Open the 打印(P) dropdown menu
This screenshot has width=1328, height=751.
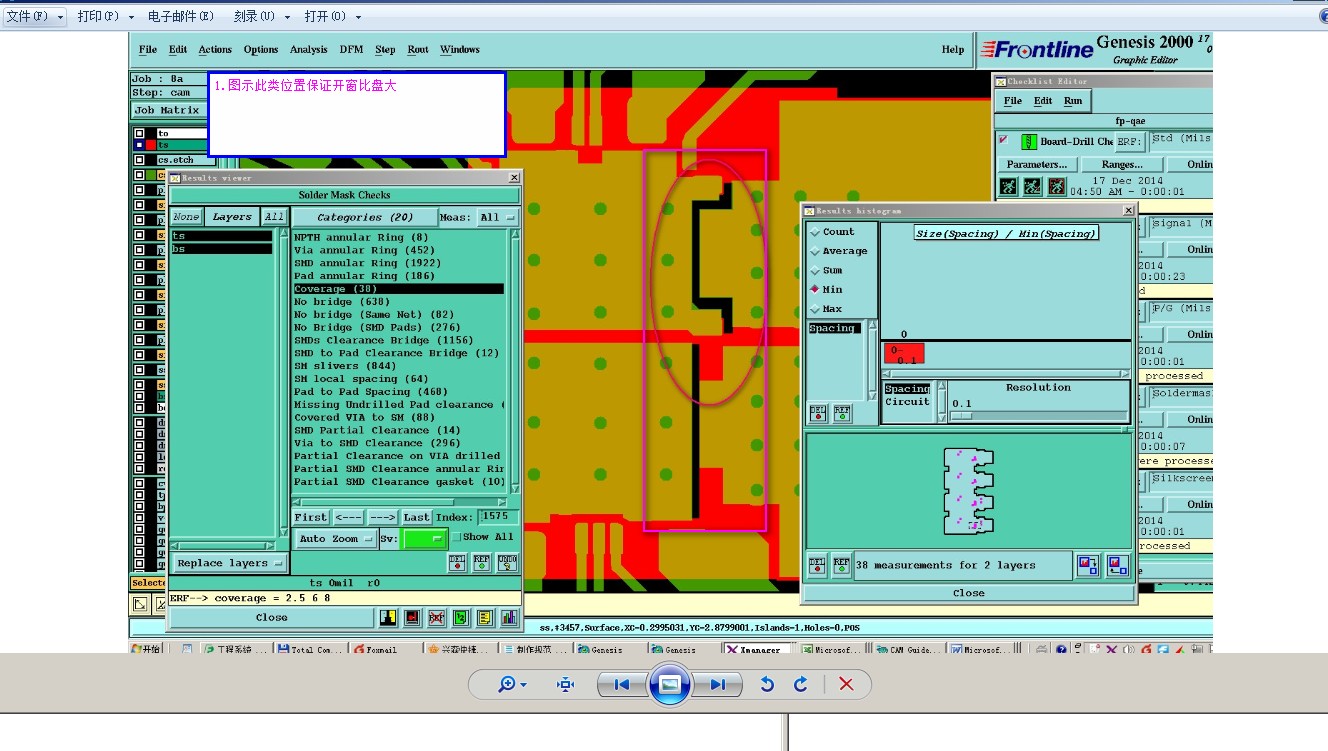(105, 16)
